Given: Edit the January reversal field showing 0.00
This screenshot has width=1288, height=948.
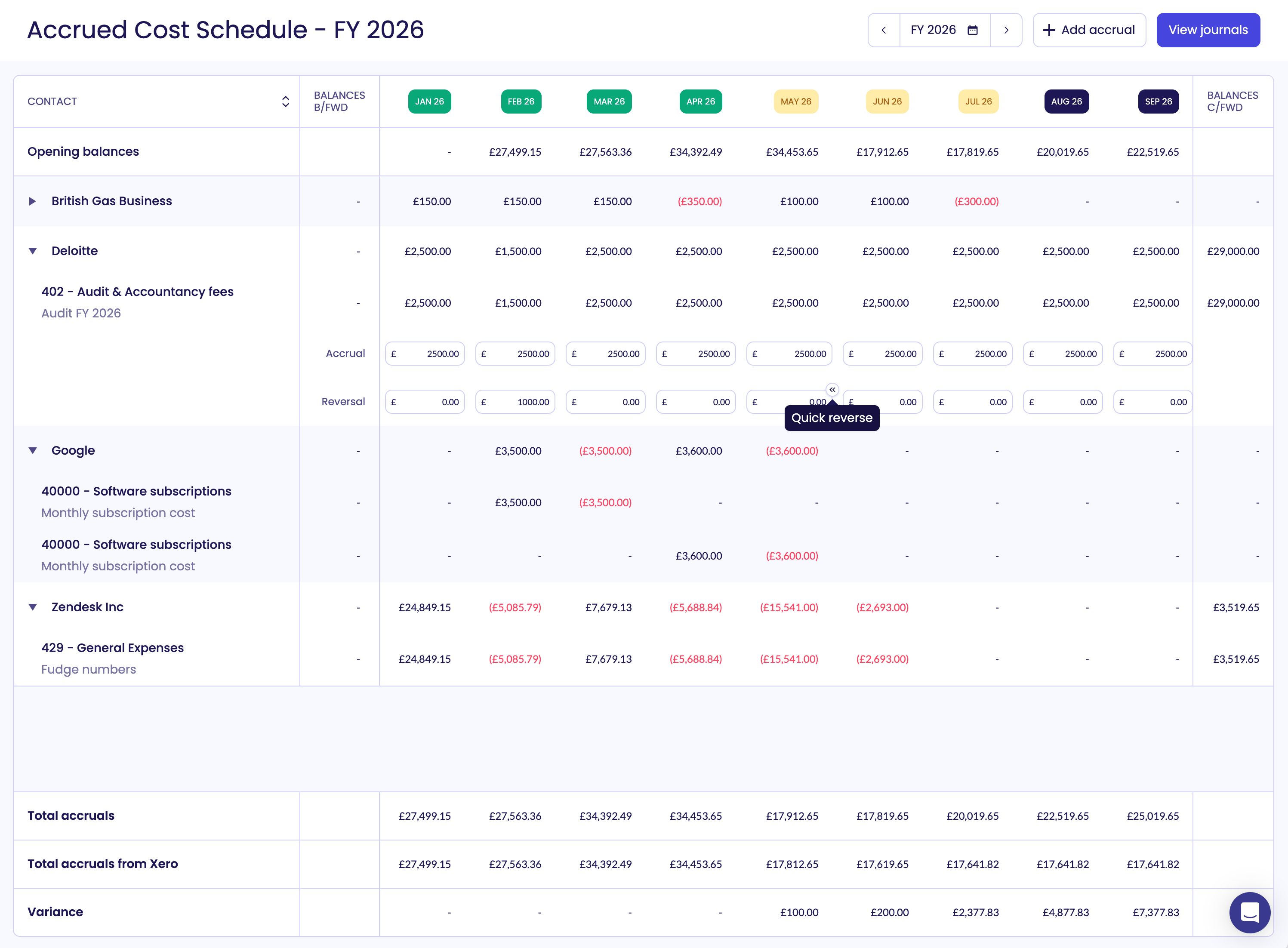Looking at the screenshot, I should pos(425,402).
